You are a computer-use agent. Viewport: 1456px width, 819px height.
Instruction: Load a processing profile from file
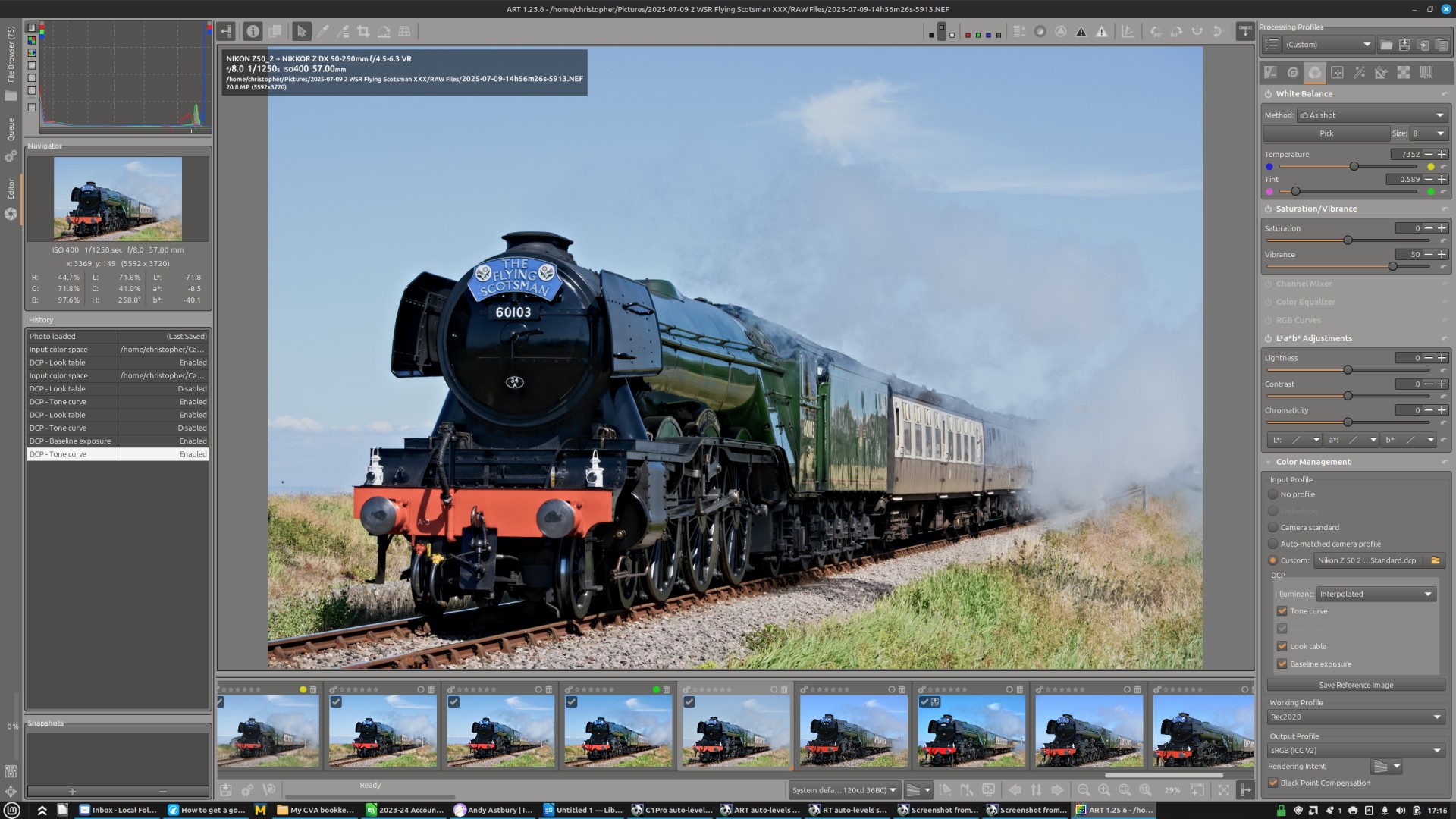click(x=1386, y=45)
